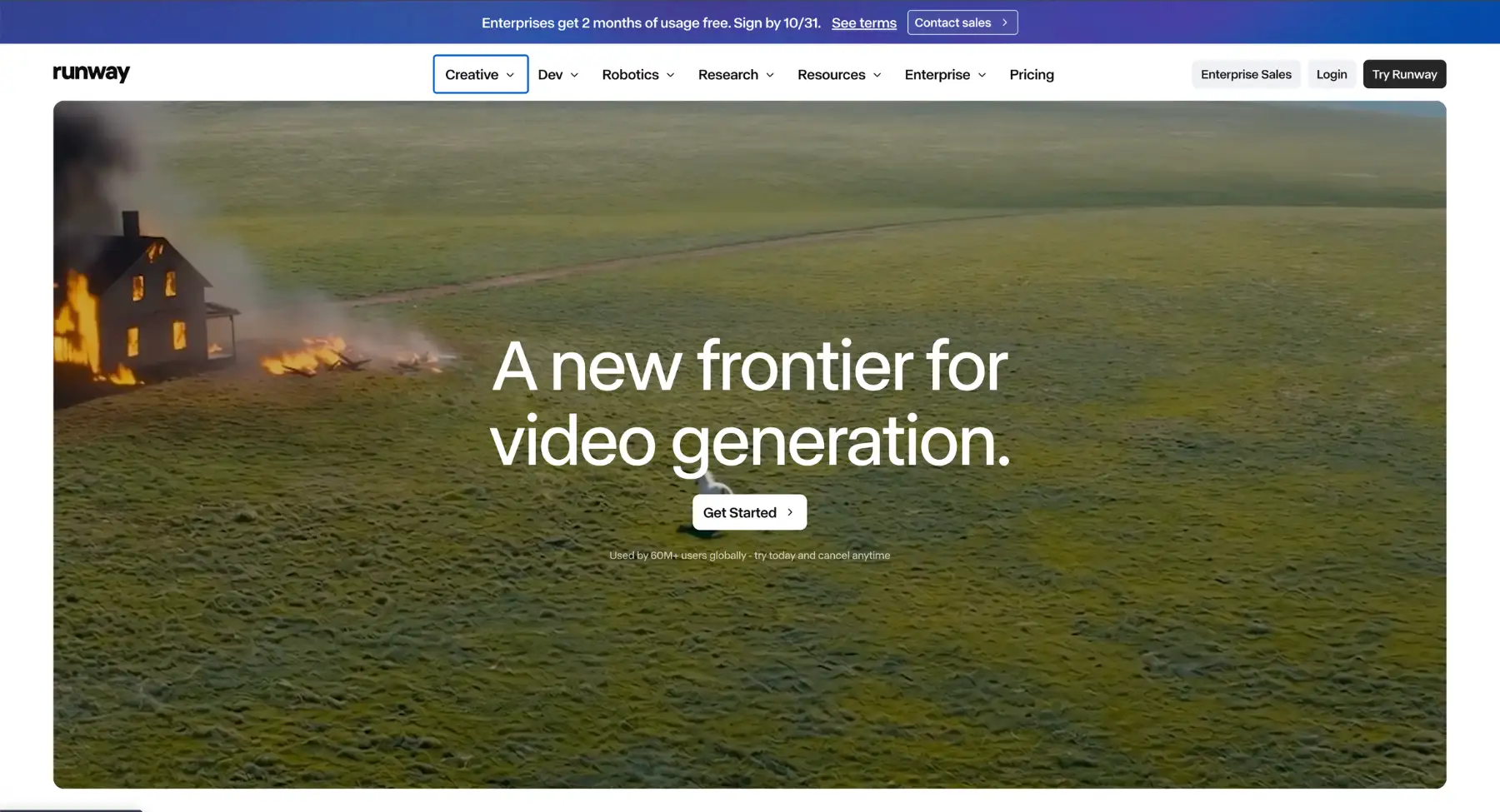The height and width of the screenshot is (812, 1500).
Task: Open the Resources dropdown
Action: 839,74
